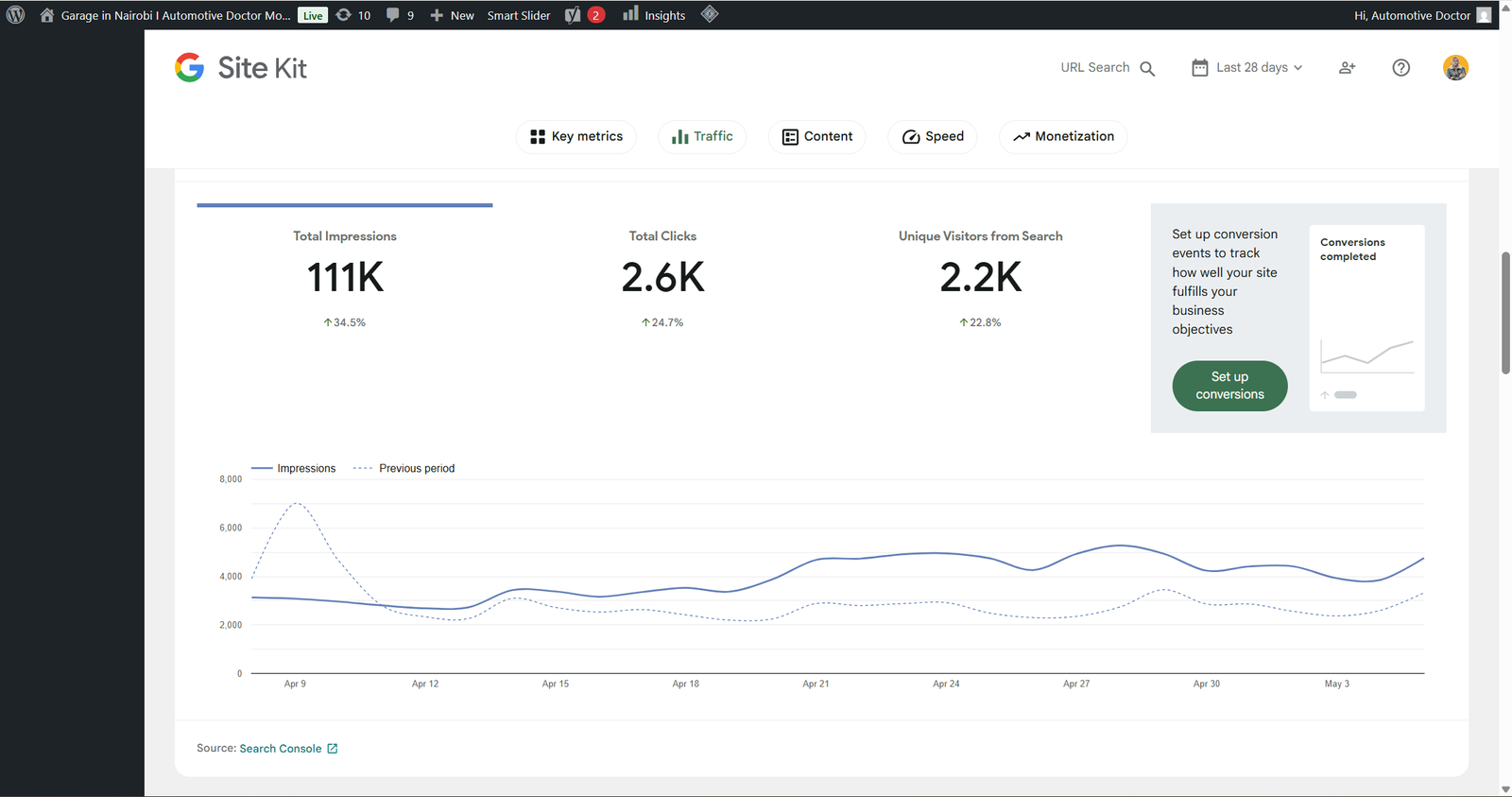Click the diamond icon in the admin bar
The width and height of the screenshot is (1512, 797).
tap(710, 14)
